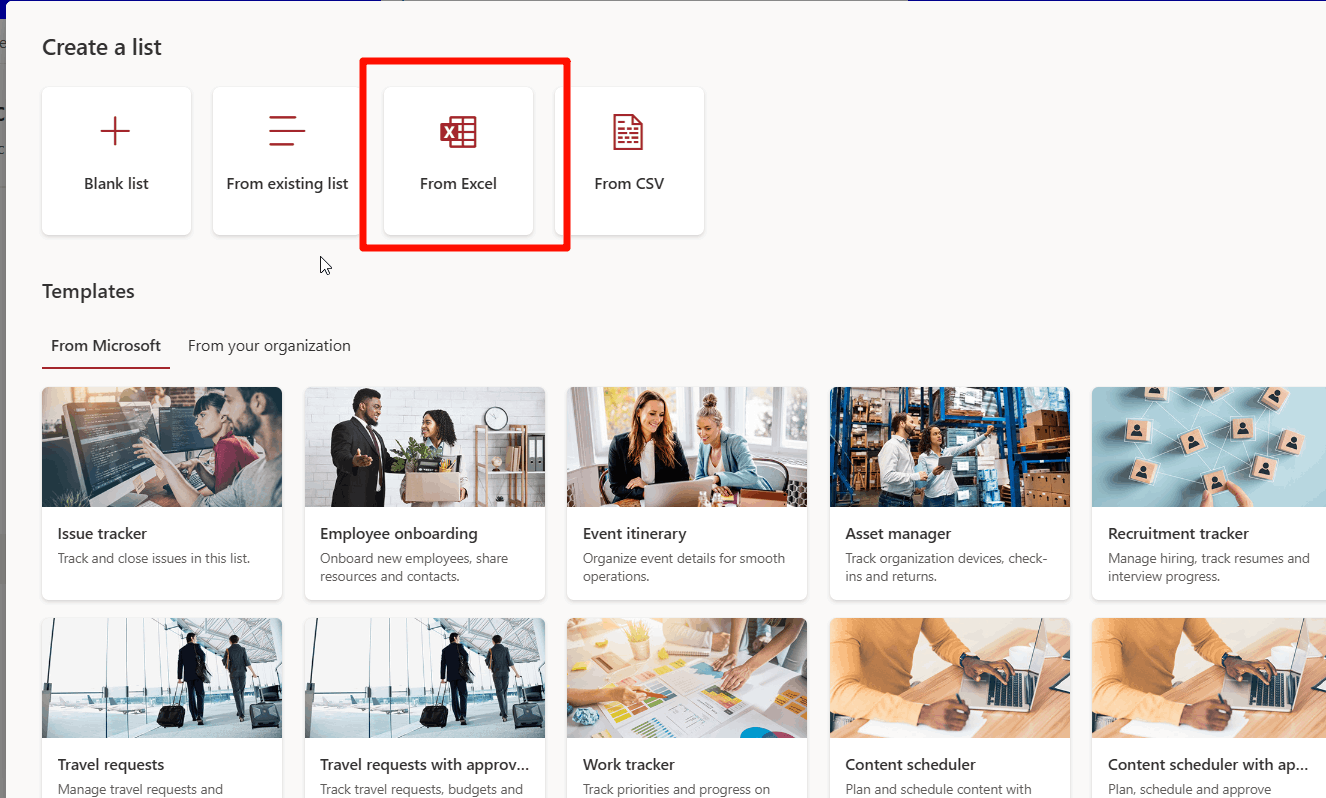Open the Issue tracker template image
This screenshot has height=798, width=1326.
pos(162,447)
